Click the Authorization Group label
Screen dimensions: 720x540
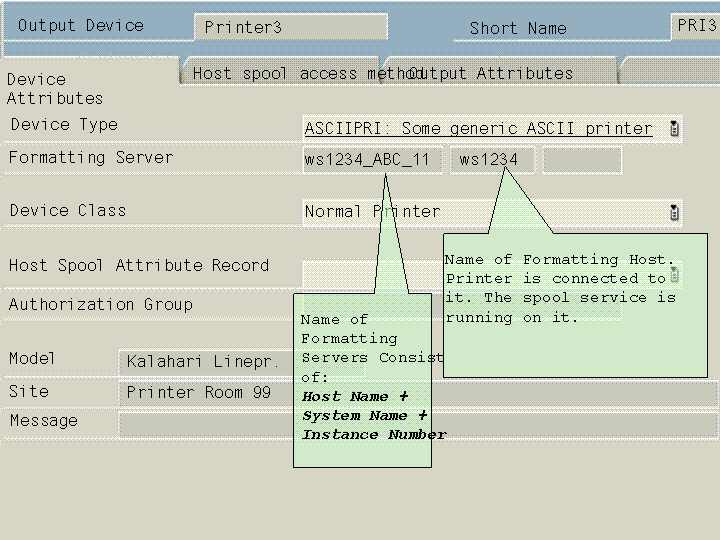[x=101, y=304]
